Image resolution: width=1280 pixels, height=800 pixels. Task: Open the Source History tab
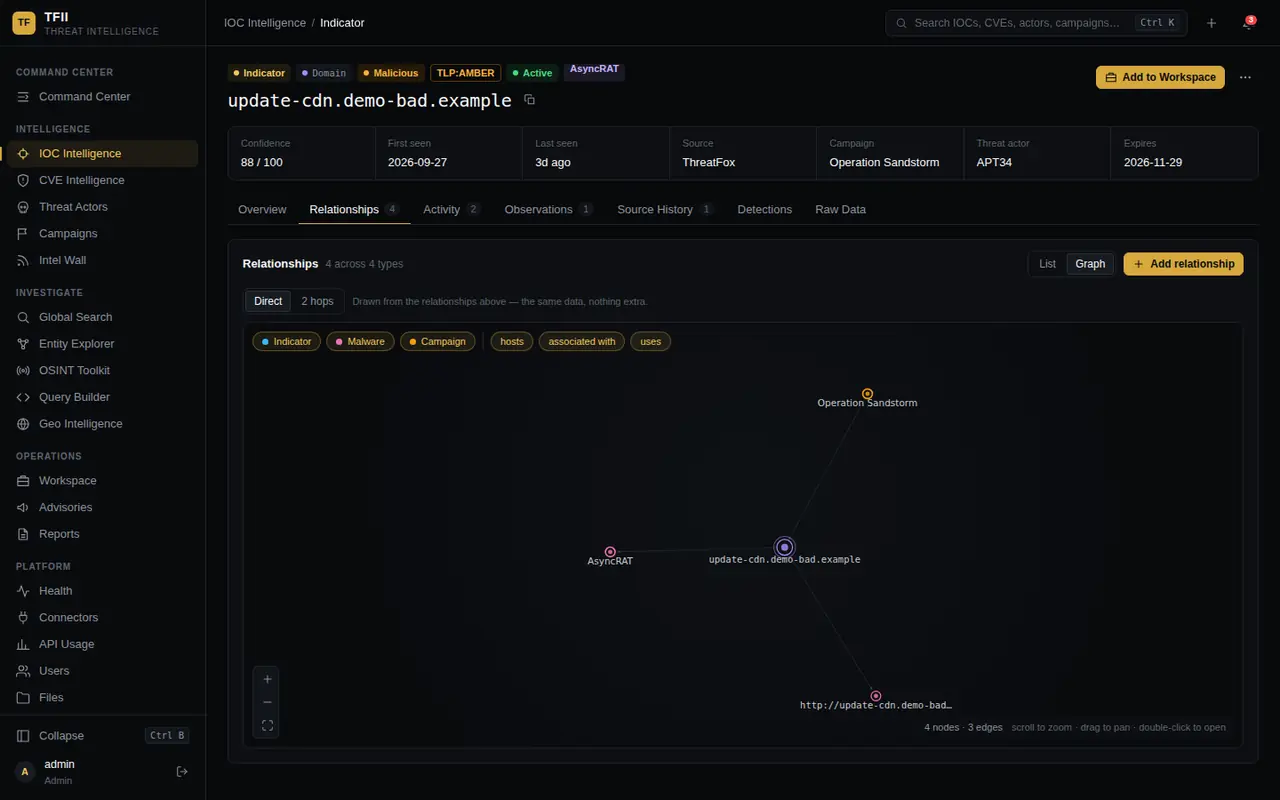click(x=666, y=209)
